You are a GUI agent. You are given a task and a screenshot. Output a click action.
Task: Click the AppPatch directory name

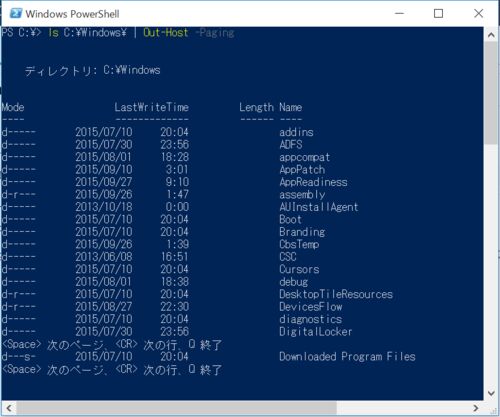coord(302,170)
